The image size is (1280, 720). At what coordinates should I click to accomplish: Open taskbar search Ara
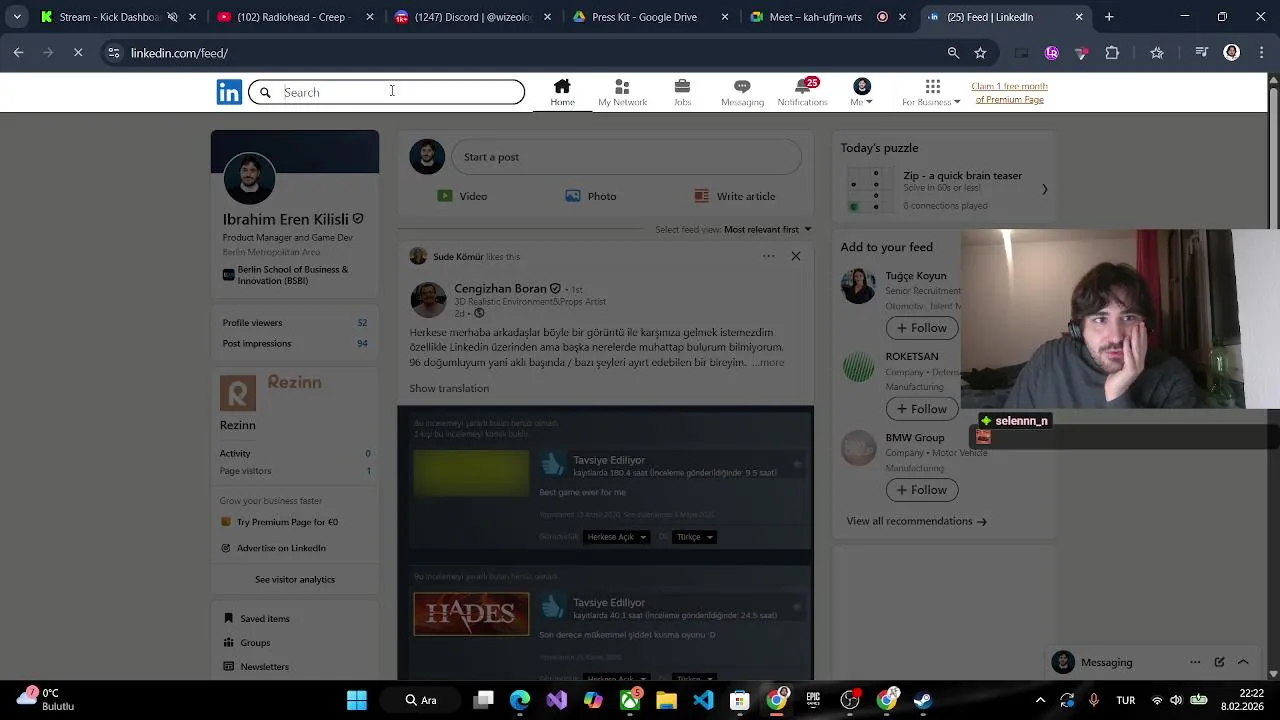(x=420, y=700)
